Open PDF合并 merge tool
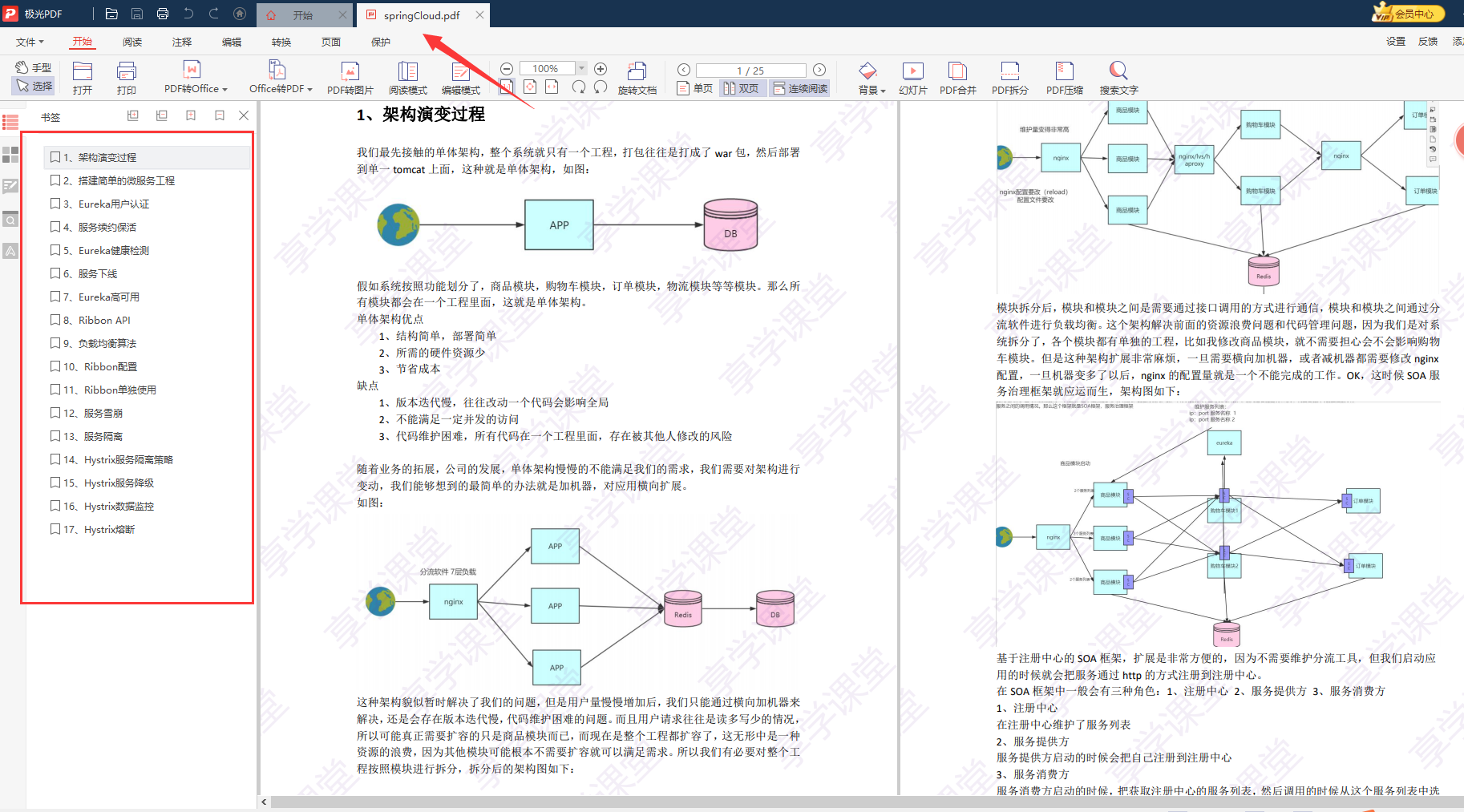Image resolution: width=1464 pixels, height=812 pixels. 958,78
